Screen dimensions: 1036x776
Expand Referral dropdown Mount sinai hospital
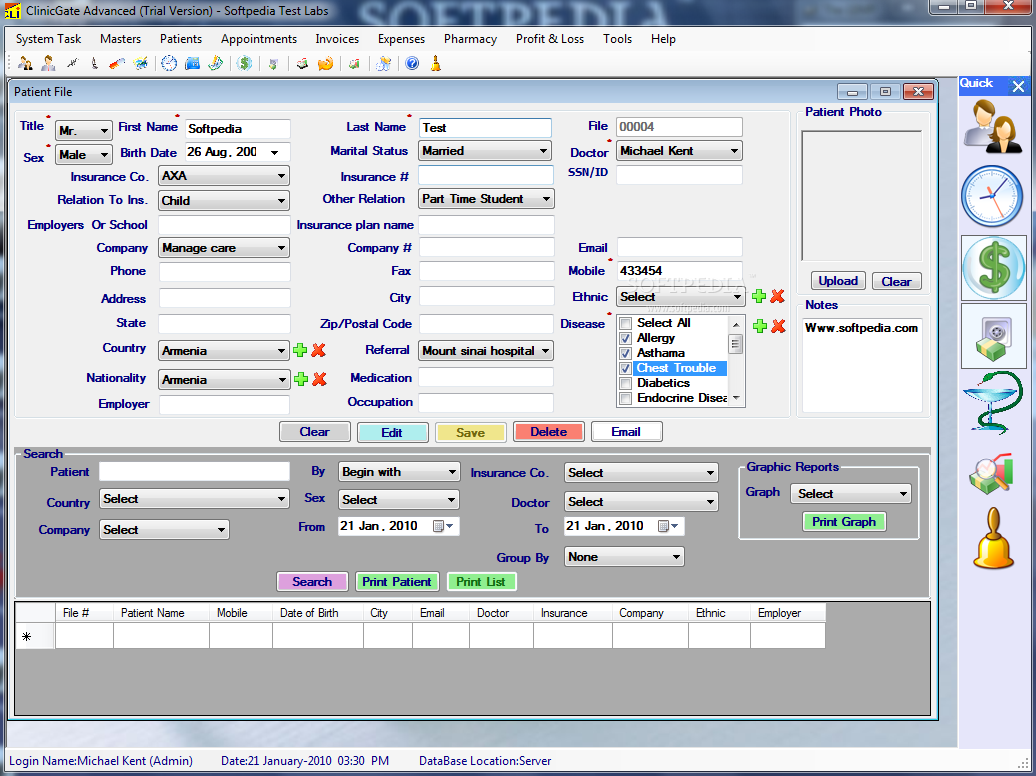click(x=486, y=351)
